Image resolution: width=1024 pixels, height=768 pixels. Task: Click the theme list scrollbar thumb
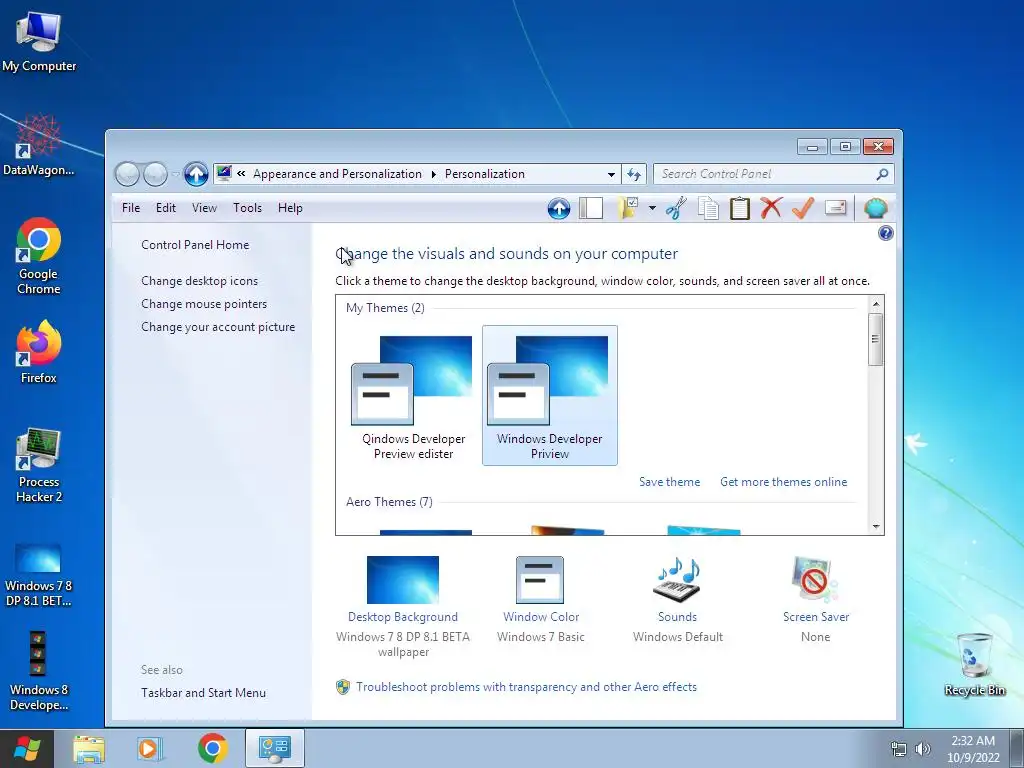(x=876, y=340)
